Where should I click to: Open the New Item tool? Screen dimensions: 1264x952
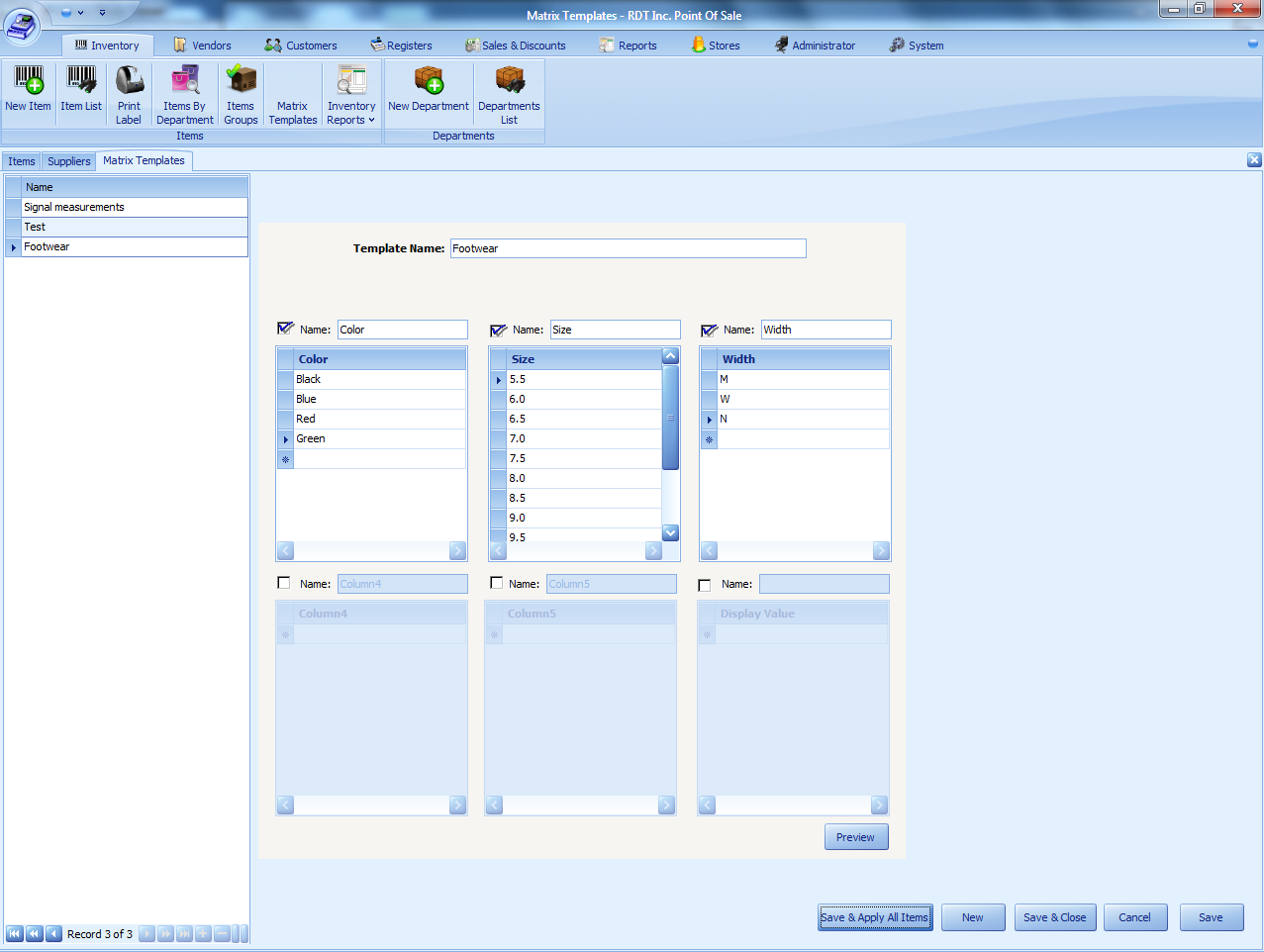(x=28, y=92)
